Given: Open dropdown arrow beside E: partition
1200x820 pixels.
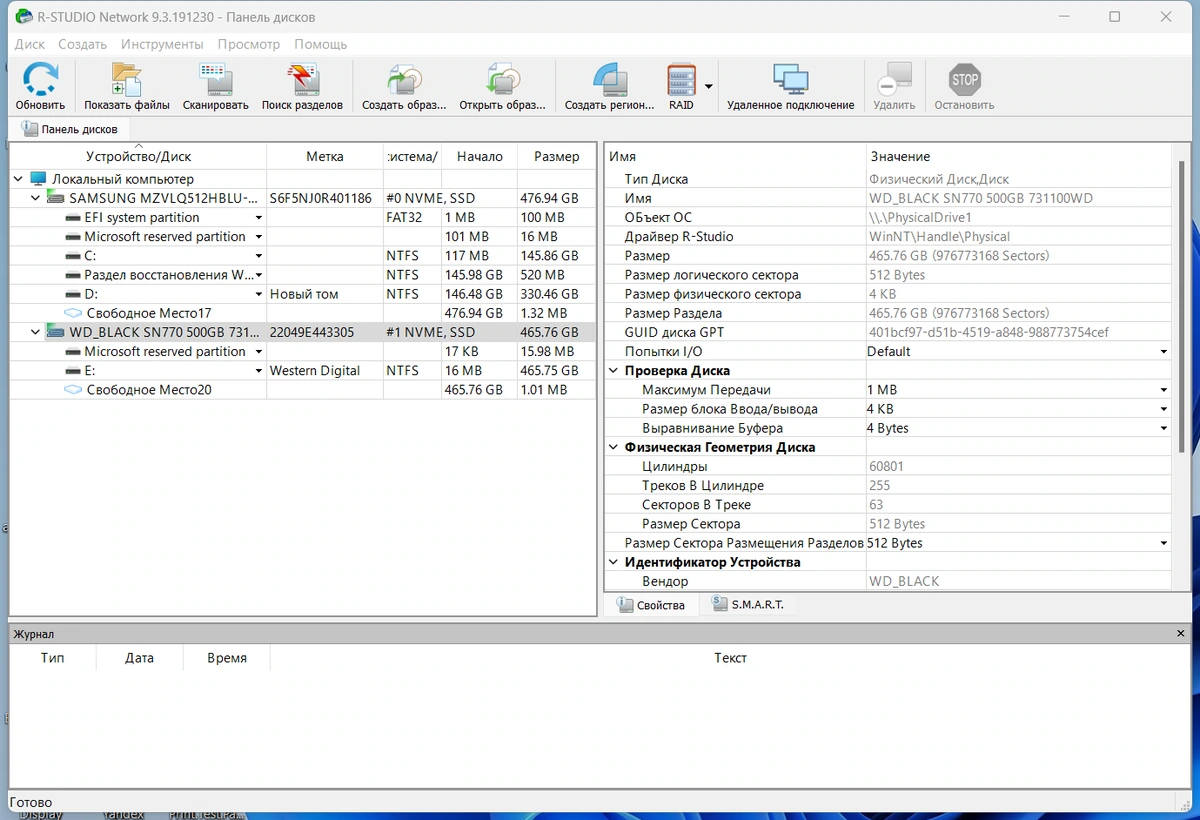Looking at the screenshot, I should point(259,371).
